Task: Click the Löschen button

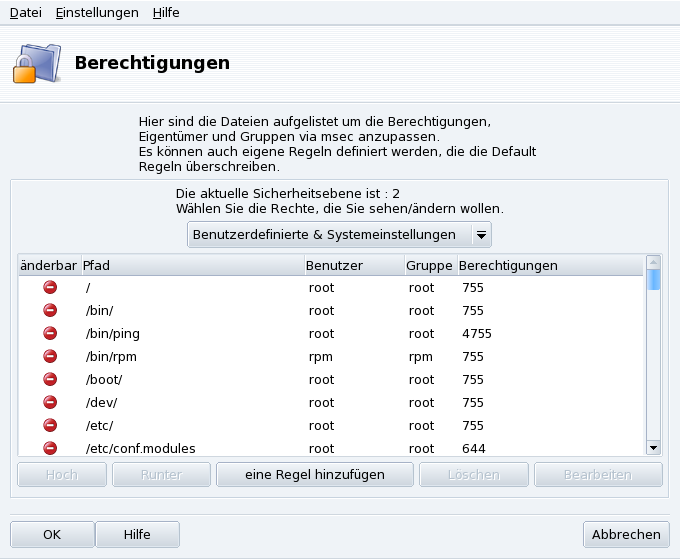Action: click(474, 475)
